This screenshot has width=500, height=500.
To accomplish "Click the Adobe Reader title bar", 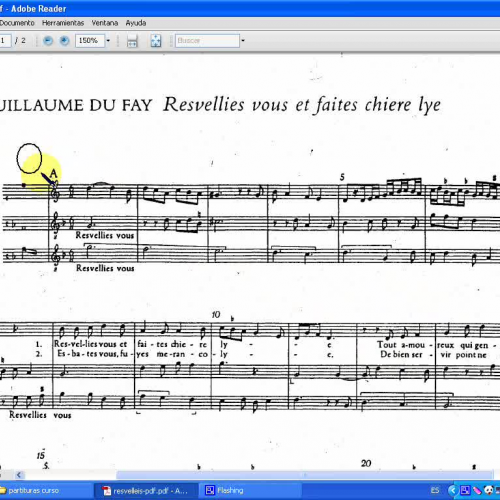I will point(250,8).
